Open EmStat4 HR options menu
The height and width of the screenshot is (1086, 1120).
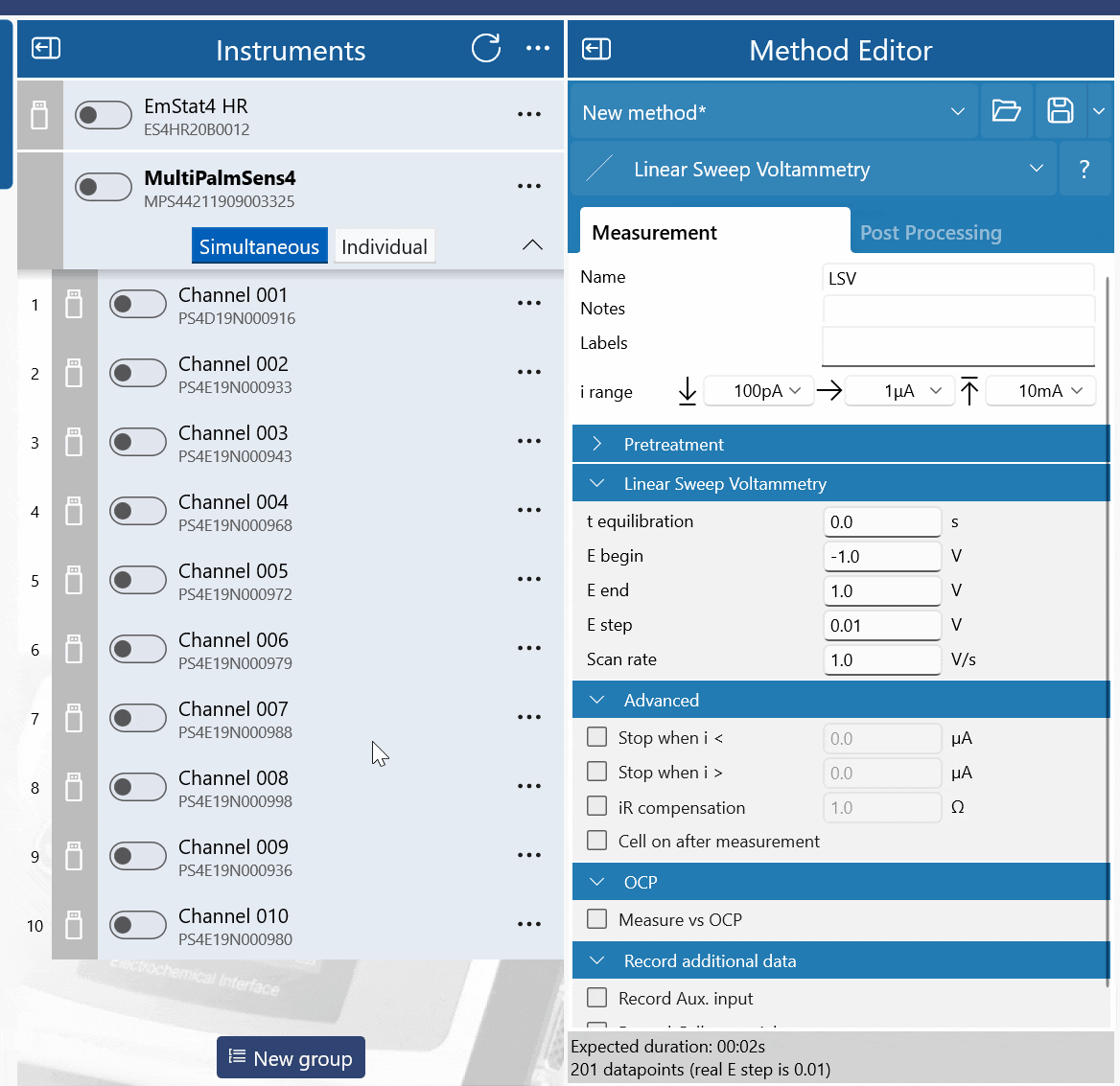[x=528, y=114]
